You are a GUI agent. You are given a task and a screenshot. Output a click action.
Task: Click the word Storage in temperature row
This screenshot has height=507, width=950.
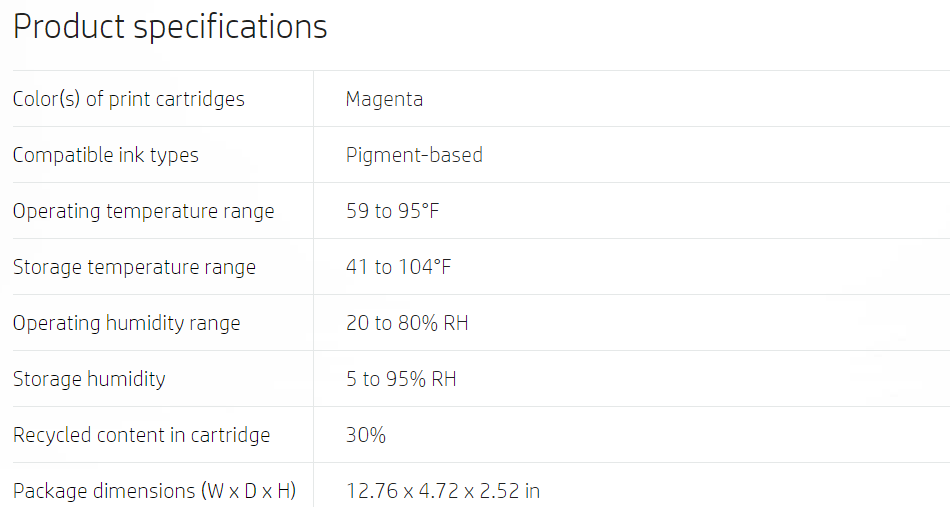click(x=47, y=267)
